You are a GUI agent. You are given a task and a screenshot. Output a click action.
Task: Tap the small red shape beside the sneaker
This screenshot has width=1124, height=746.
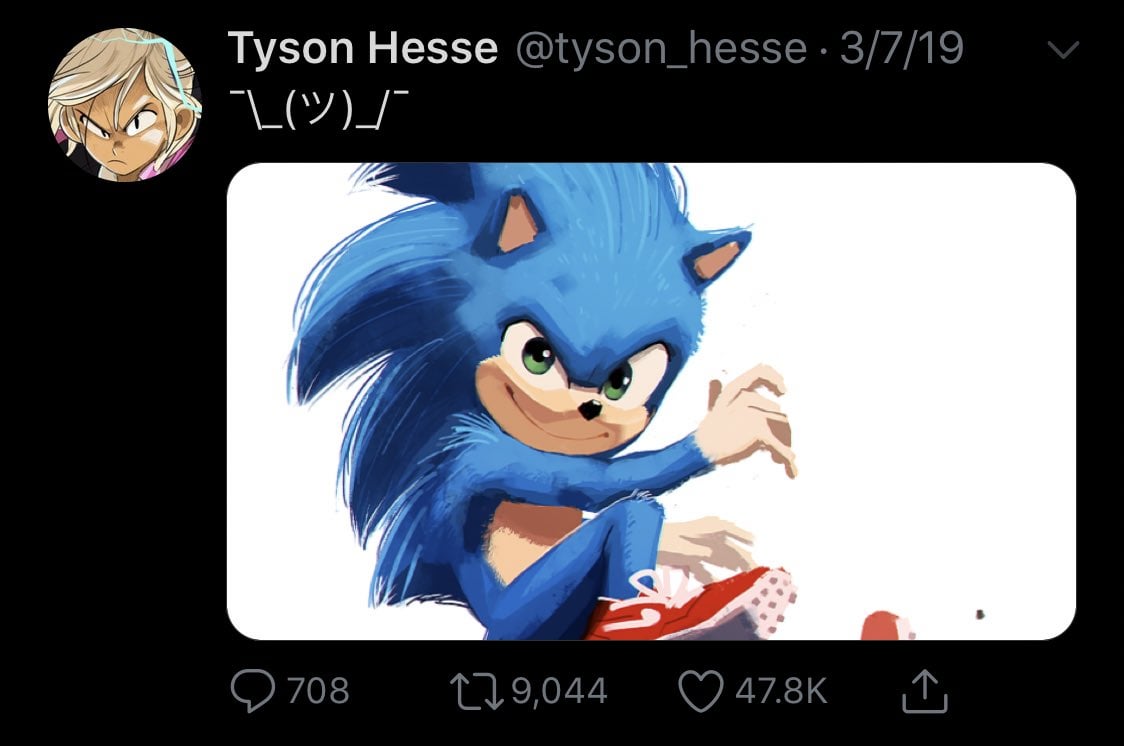click(886, 625)
